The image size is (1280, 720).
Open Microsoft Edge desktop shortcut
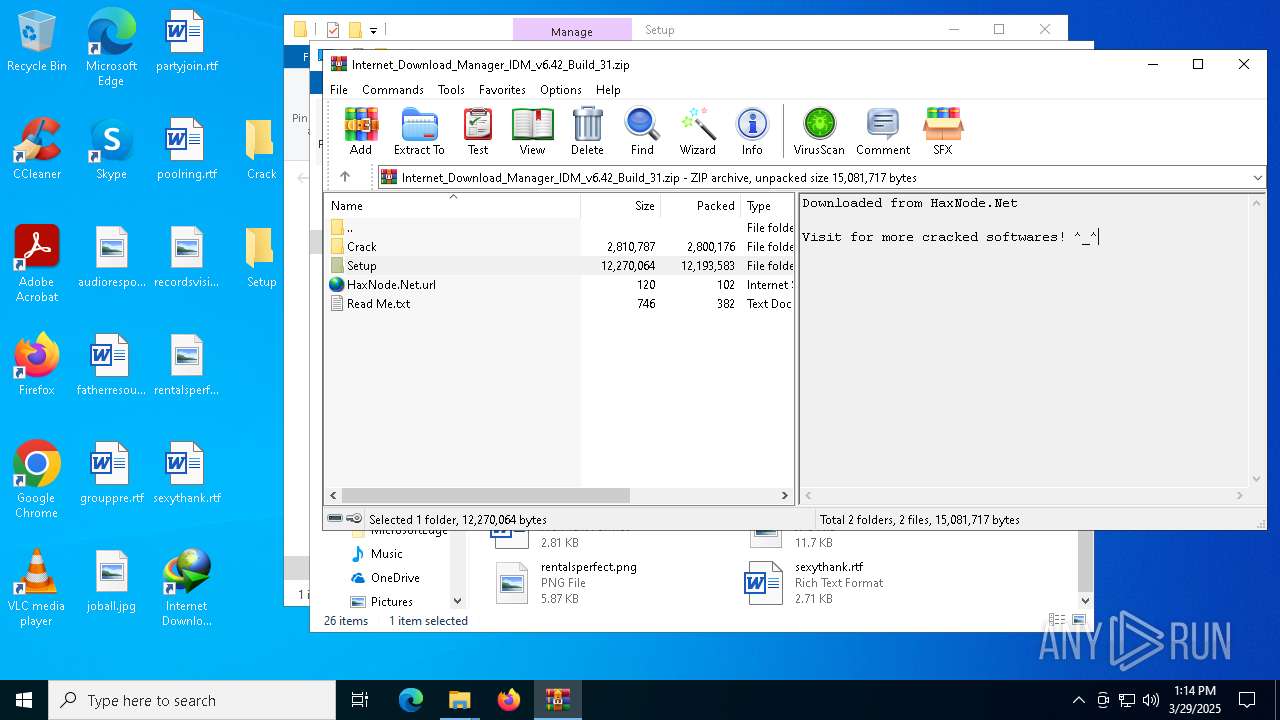tap(111, 48)
